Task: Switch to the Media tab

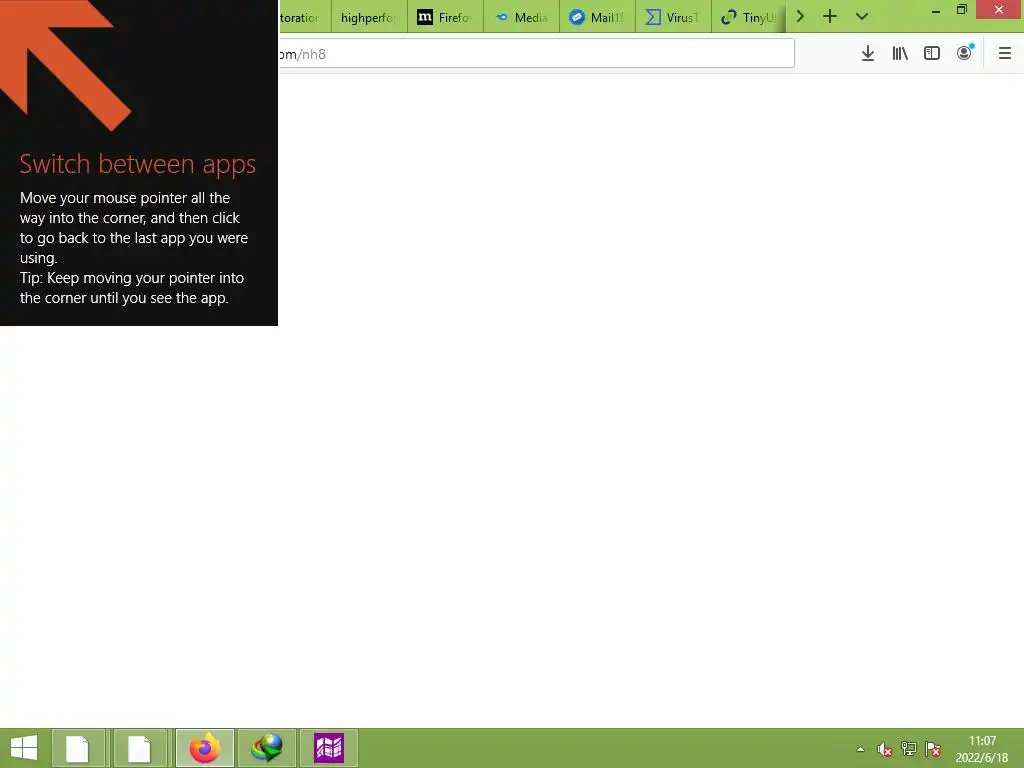Action: pyautogui.click(x=521, y=17)
